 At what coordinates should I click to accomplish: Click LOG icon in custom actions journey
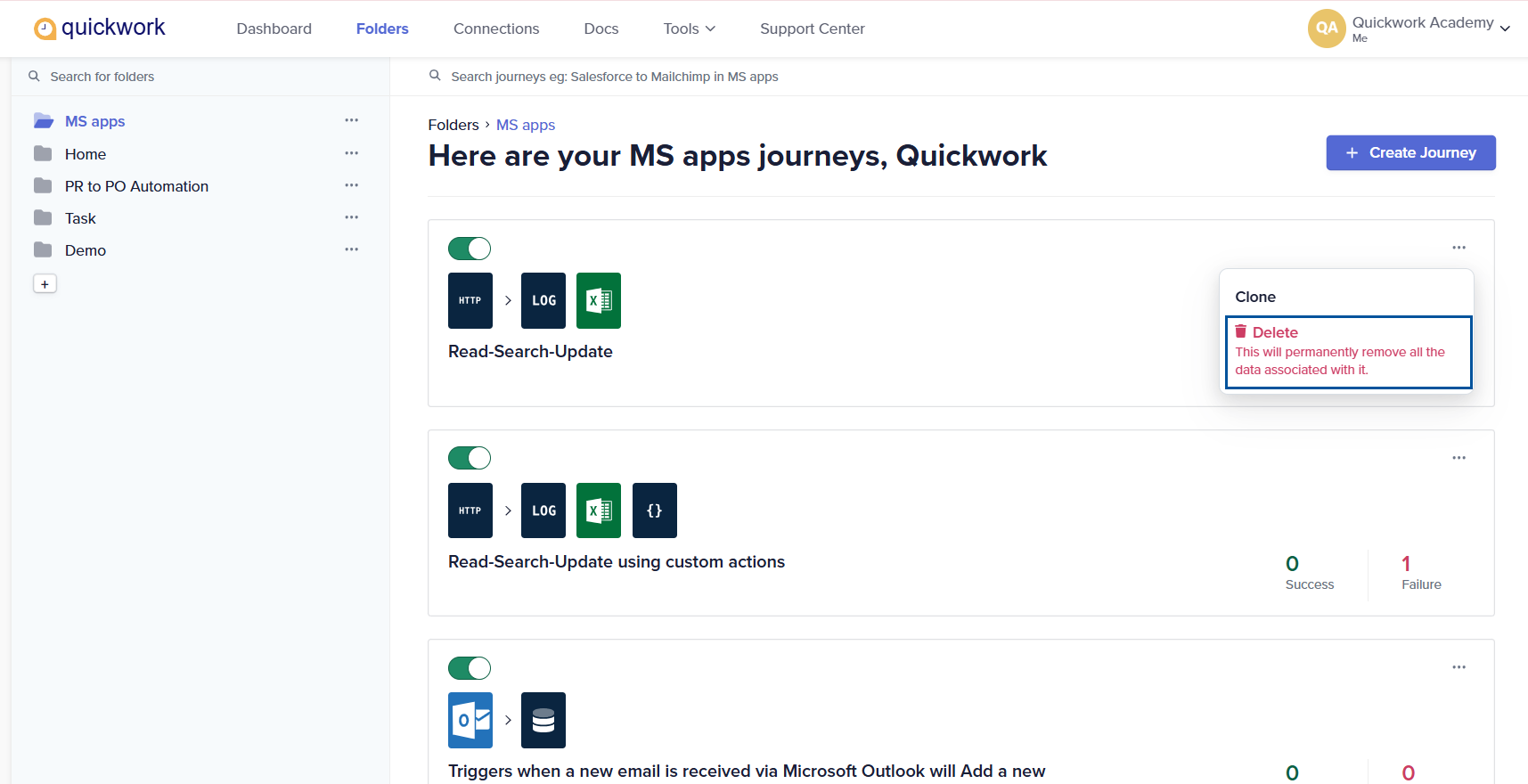coord(543,510)
